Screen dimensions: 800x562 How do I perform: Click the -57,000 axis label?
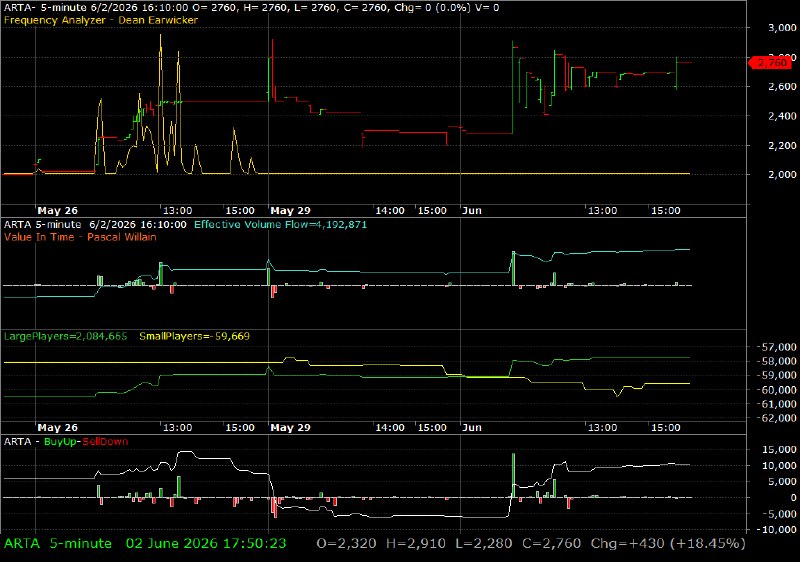point(778,347)
